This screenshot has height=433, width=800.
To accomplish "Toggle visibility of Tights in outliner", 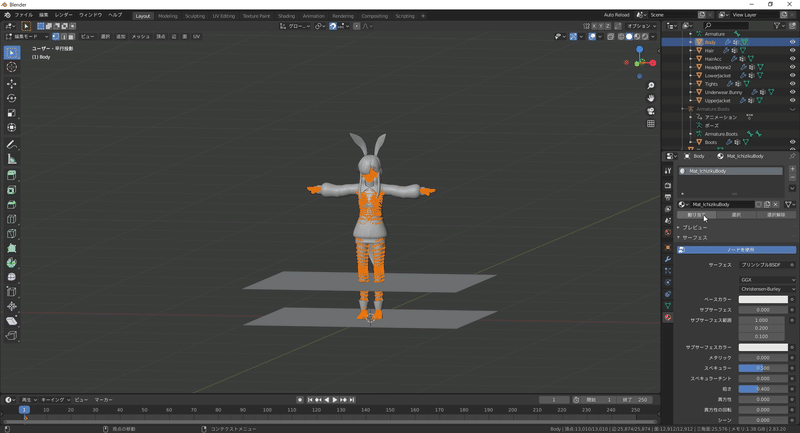I will tap(792, 84).
